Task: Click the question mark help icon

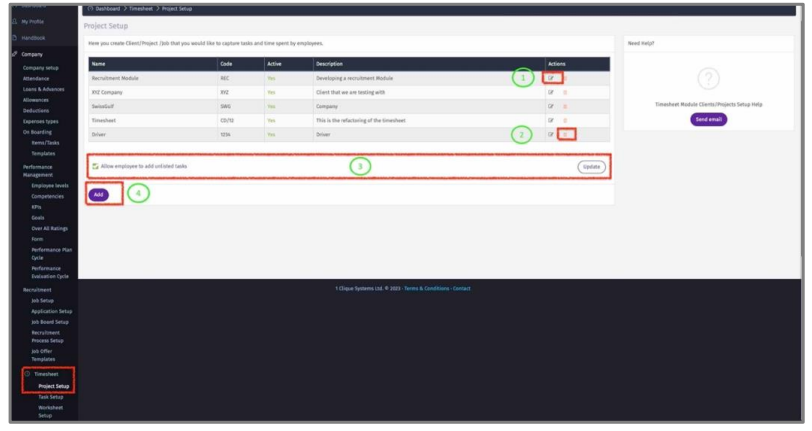Action: tap(707, 81)
